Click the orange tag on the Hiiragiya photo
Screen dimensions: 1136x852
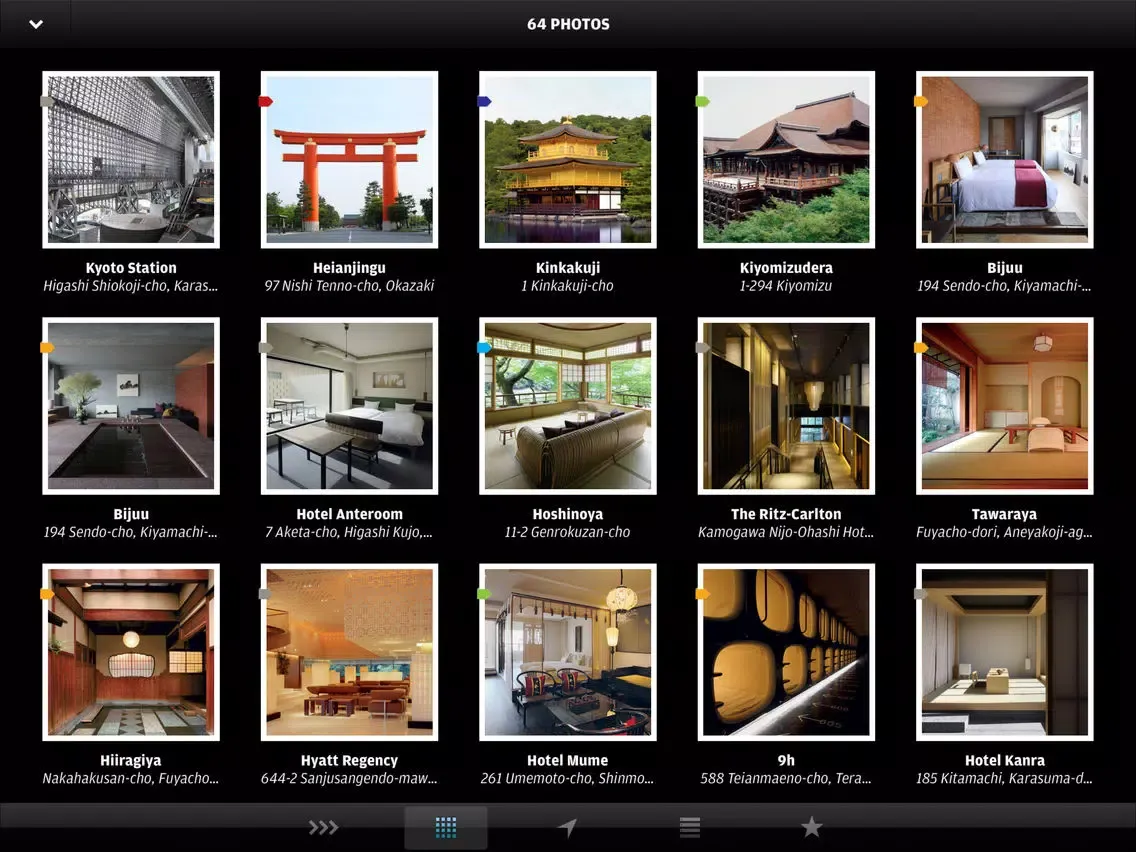tap(47, 594)
